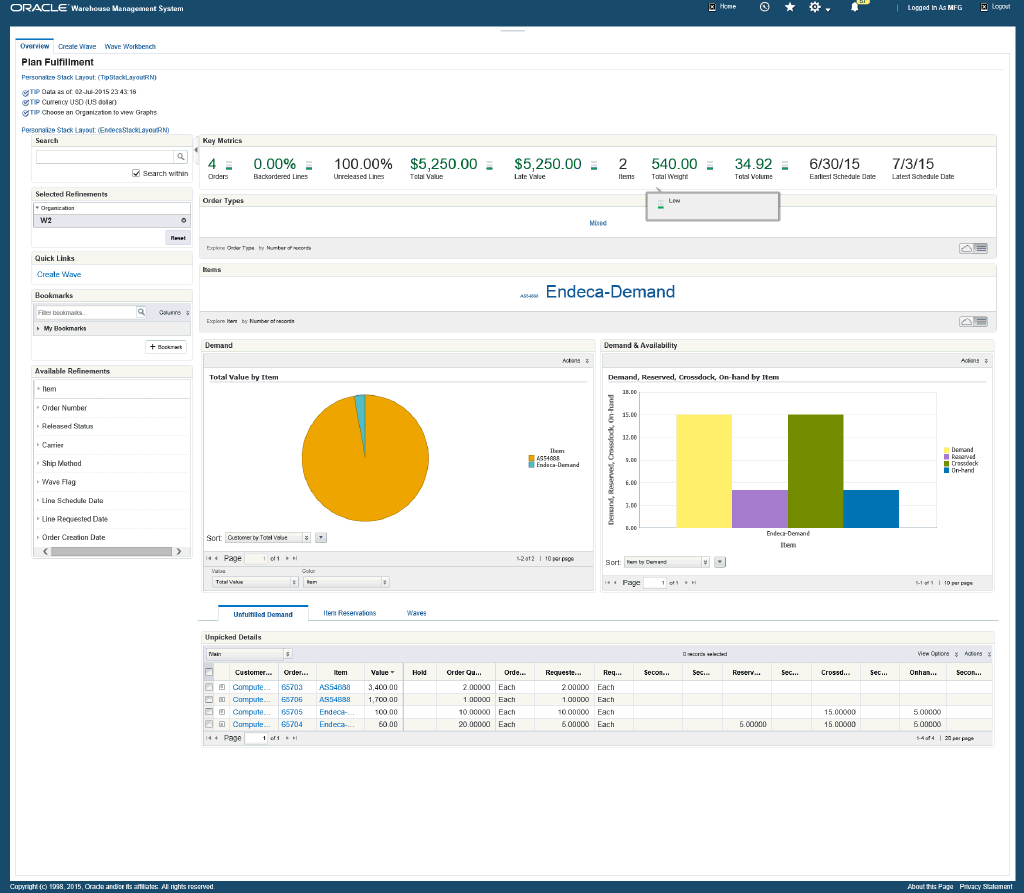Click the Filter bookmarks input field
1024x893 pixels.
point(85,313)
